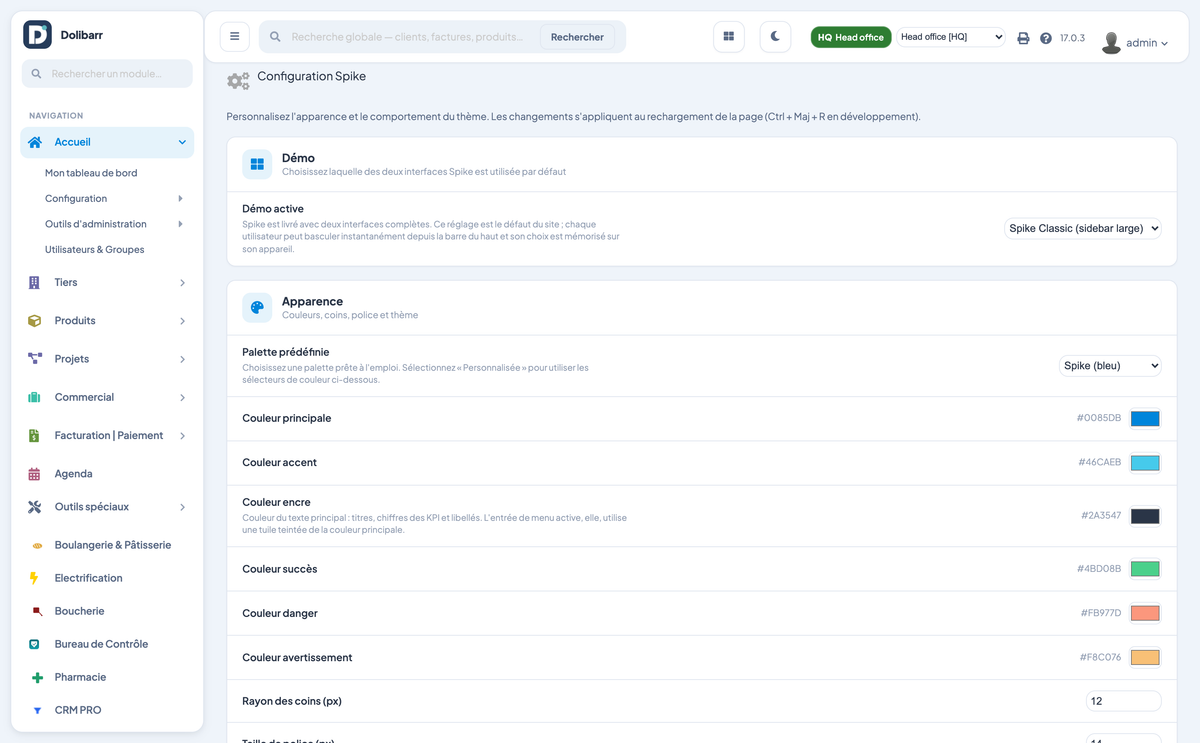Expand the Tiers menu chevron
The image size is (1200, 743).
tap(182, 283)
